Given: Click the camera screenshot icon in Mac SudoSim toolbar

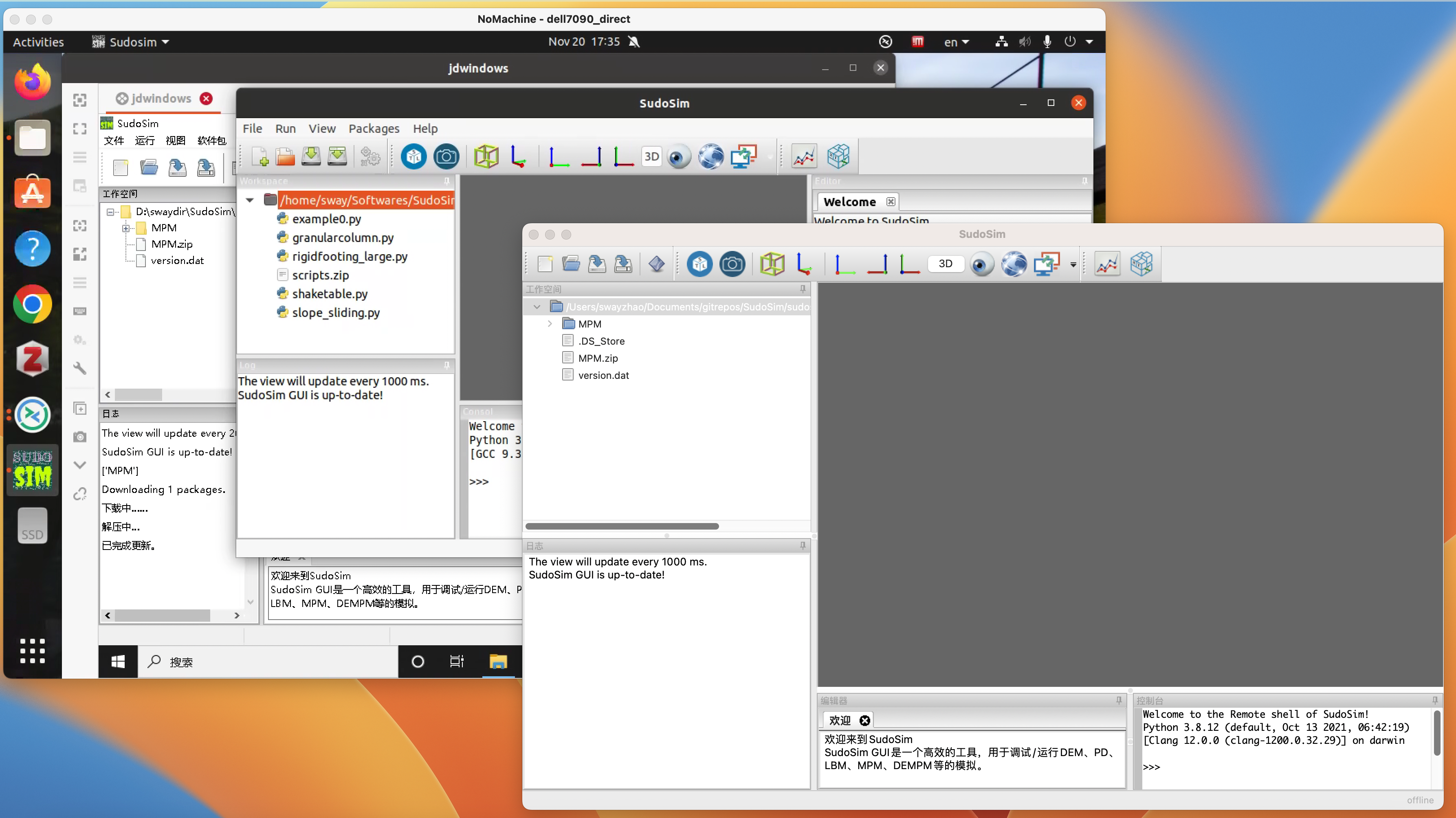Looking at the screenshot, I should 732,264.
